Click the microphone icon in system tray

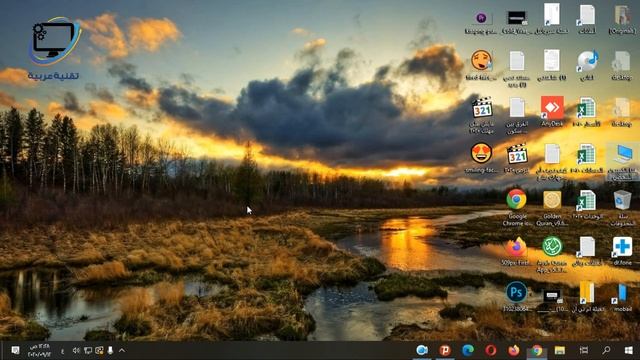pos(110,350)
